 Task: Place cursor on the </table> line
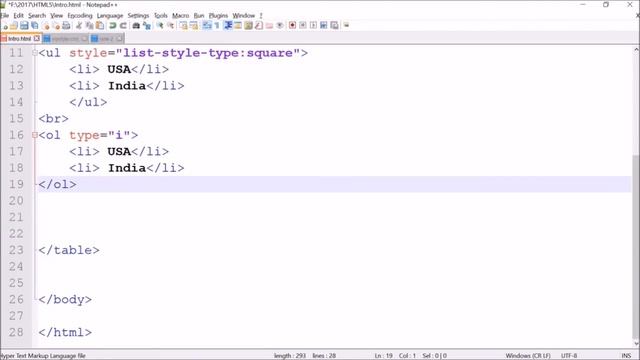pyautogui.click(x=335, y=250)
